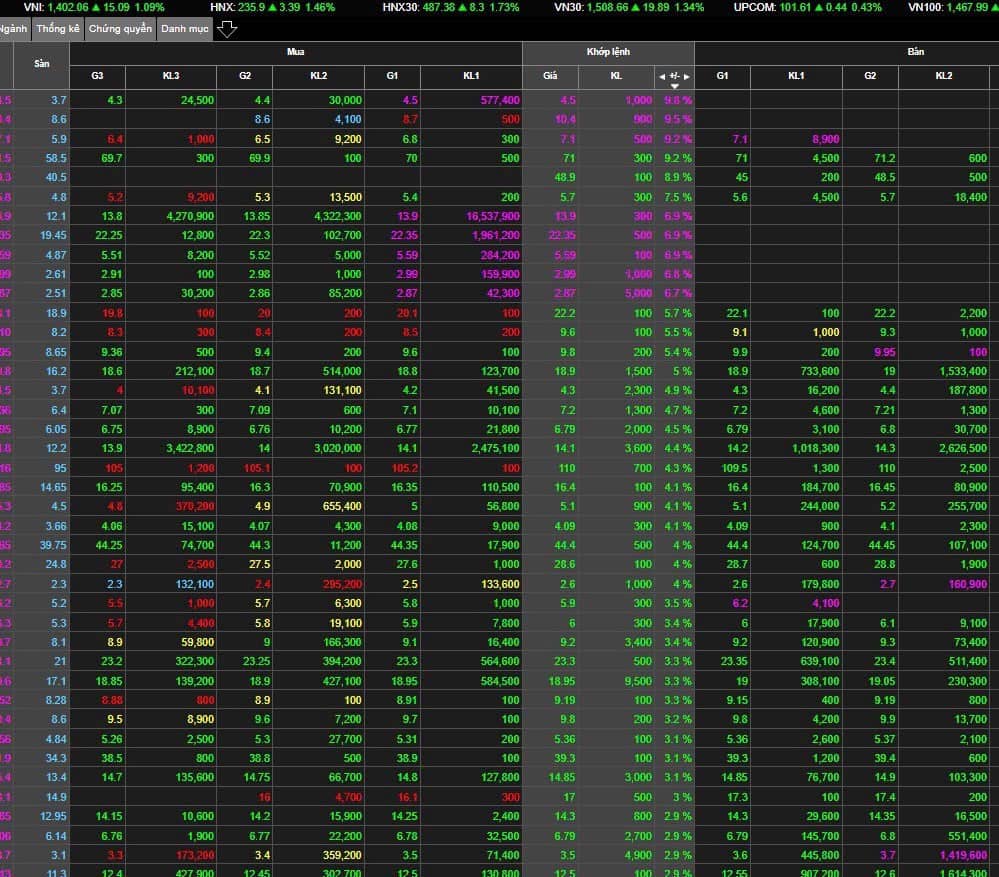This screenshot has width=999, height=877.
Task: Click the KL header under Khớp lệnh
Action: point(616,76)
